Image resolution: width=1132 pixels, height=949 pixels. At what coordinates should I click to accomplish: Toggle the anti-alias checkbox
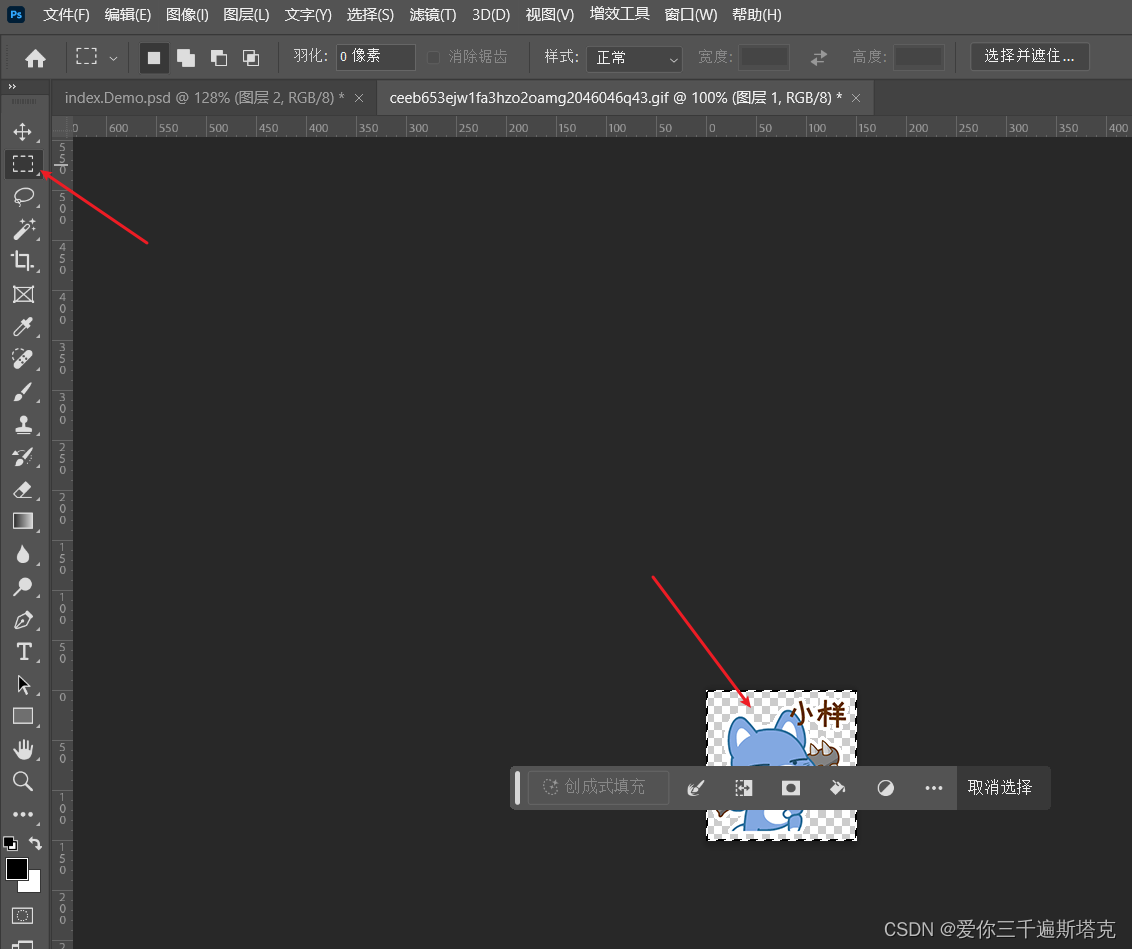(x=433, y=57)
